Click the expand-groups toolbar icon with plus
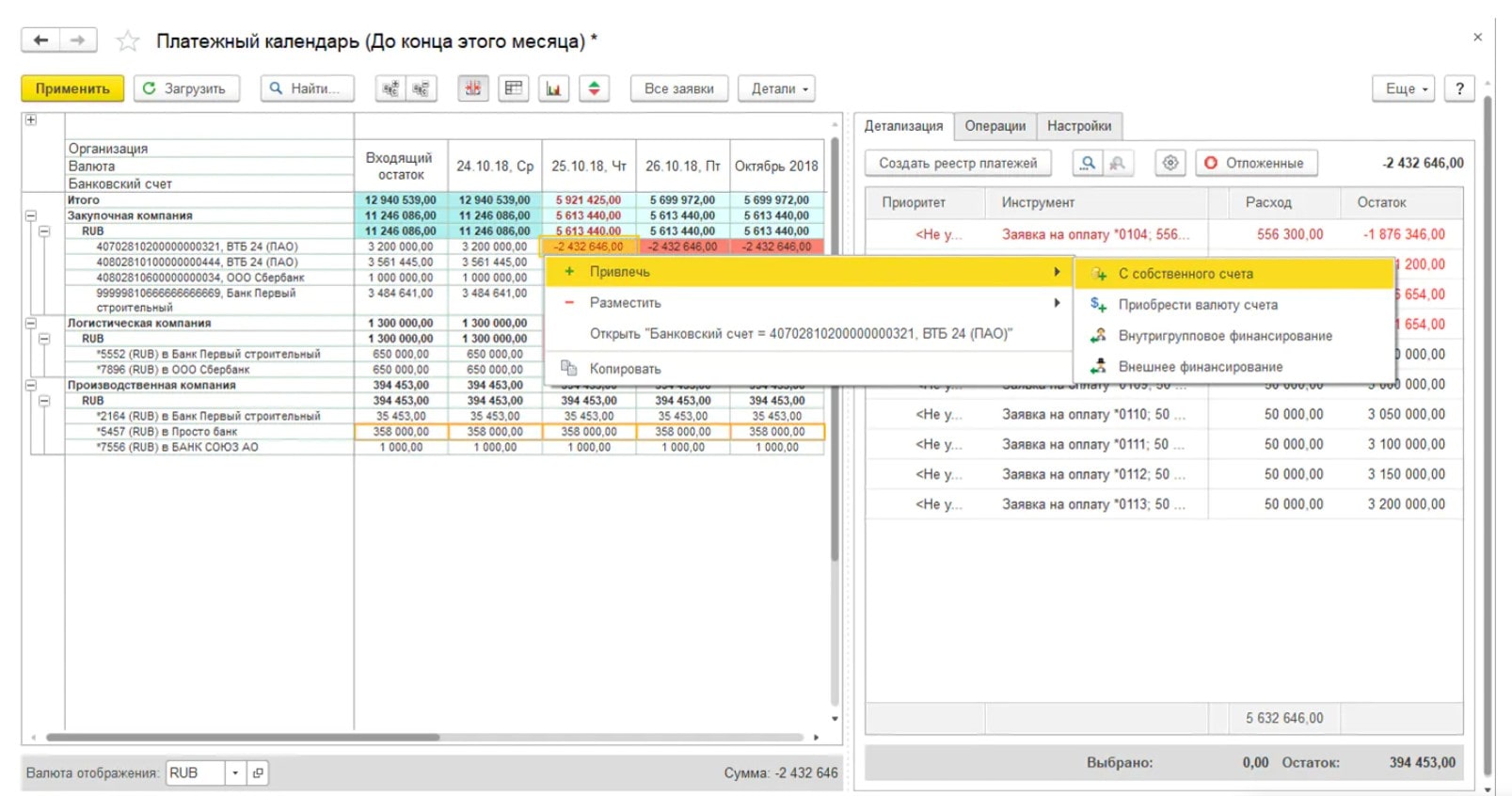The height and width of the screenshot is (796, 1512). [390, 88]
